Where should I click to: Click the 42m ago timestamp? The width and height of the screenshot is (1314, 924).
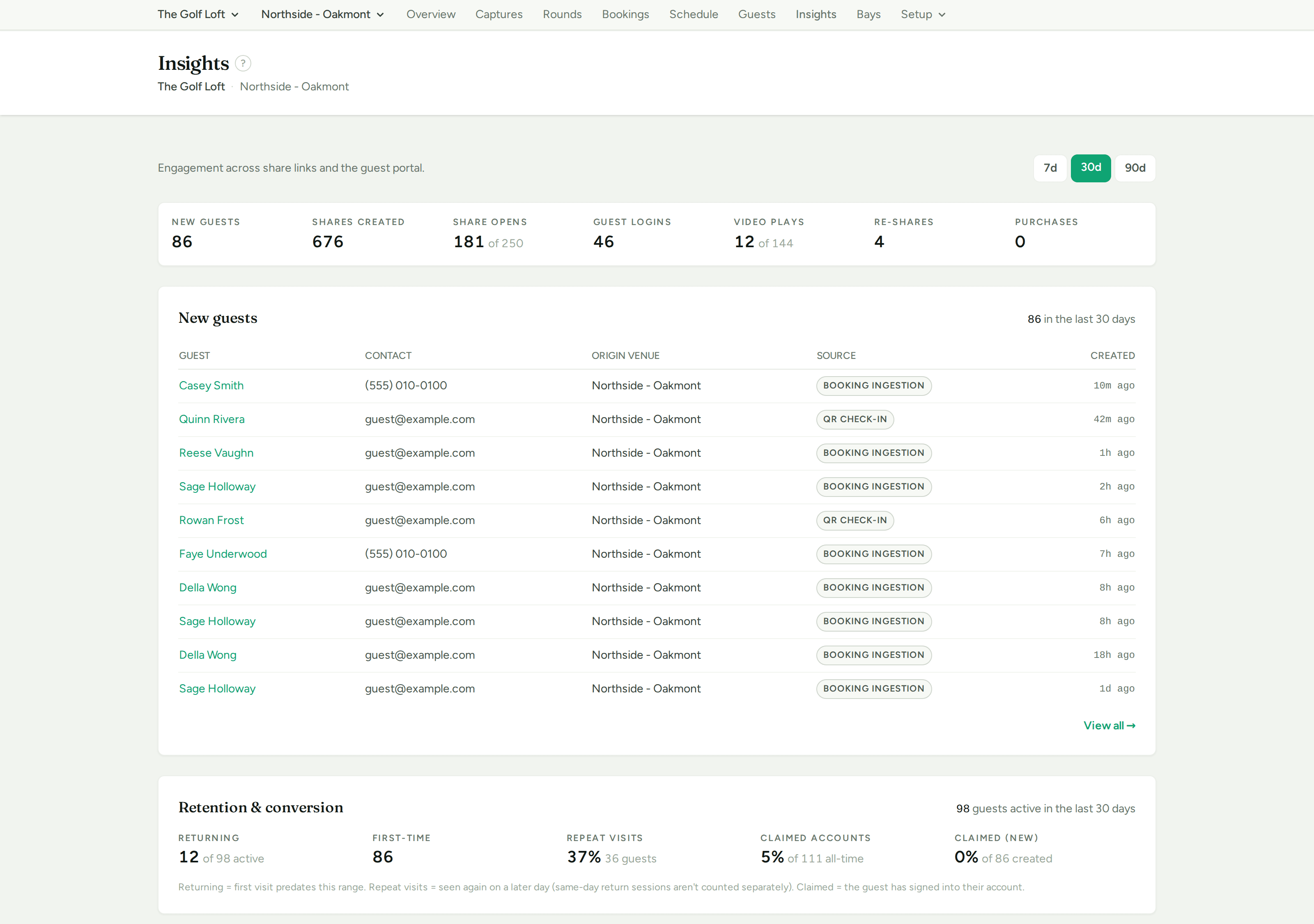click(x=1114, y=419)
